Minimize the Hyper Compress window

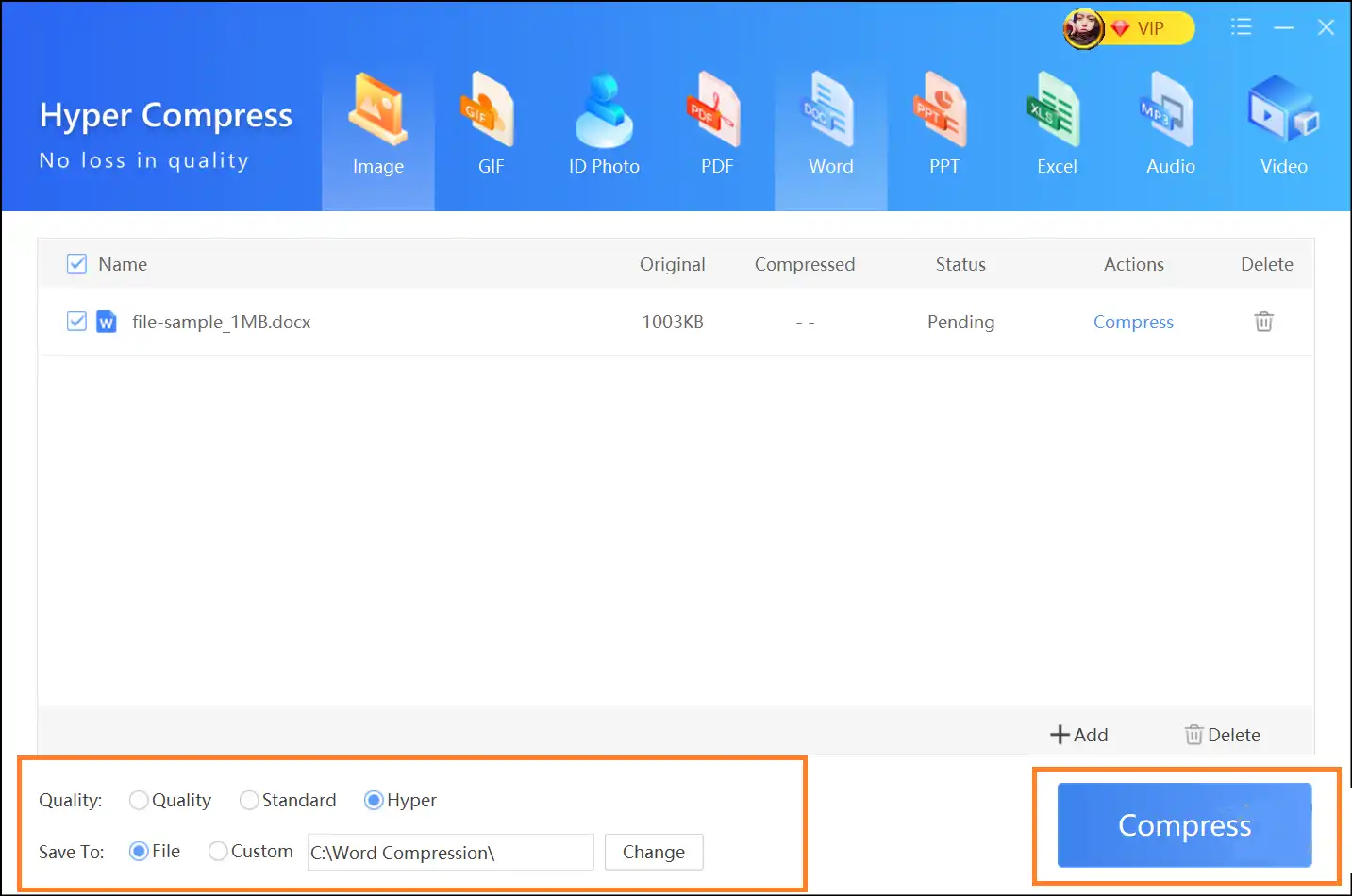pos(1284,28)
